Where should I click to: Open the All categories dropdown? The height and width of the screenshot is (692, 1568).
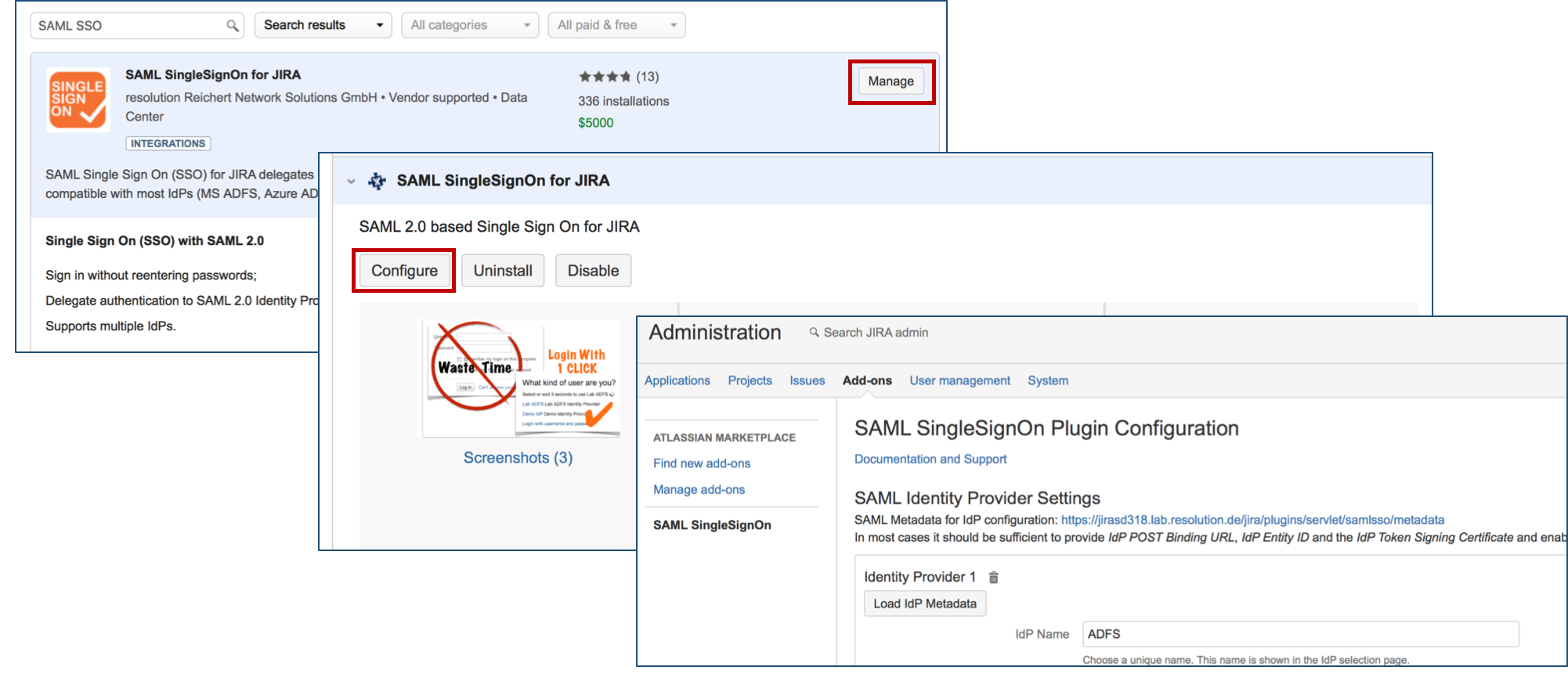tap(470, 25)
